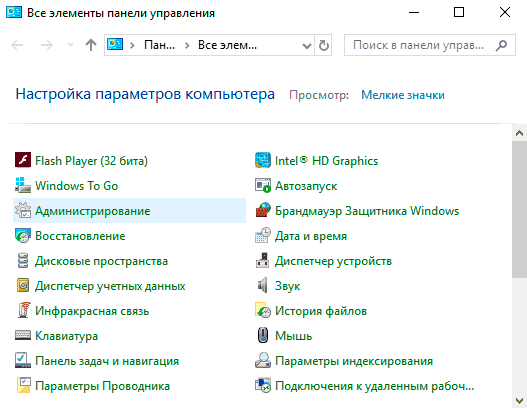
Task: Open the Инфракрасная связь link
Action: click(92, 311)
